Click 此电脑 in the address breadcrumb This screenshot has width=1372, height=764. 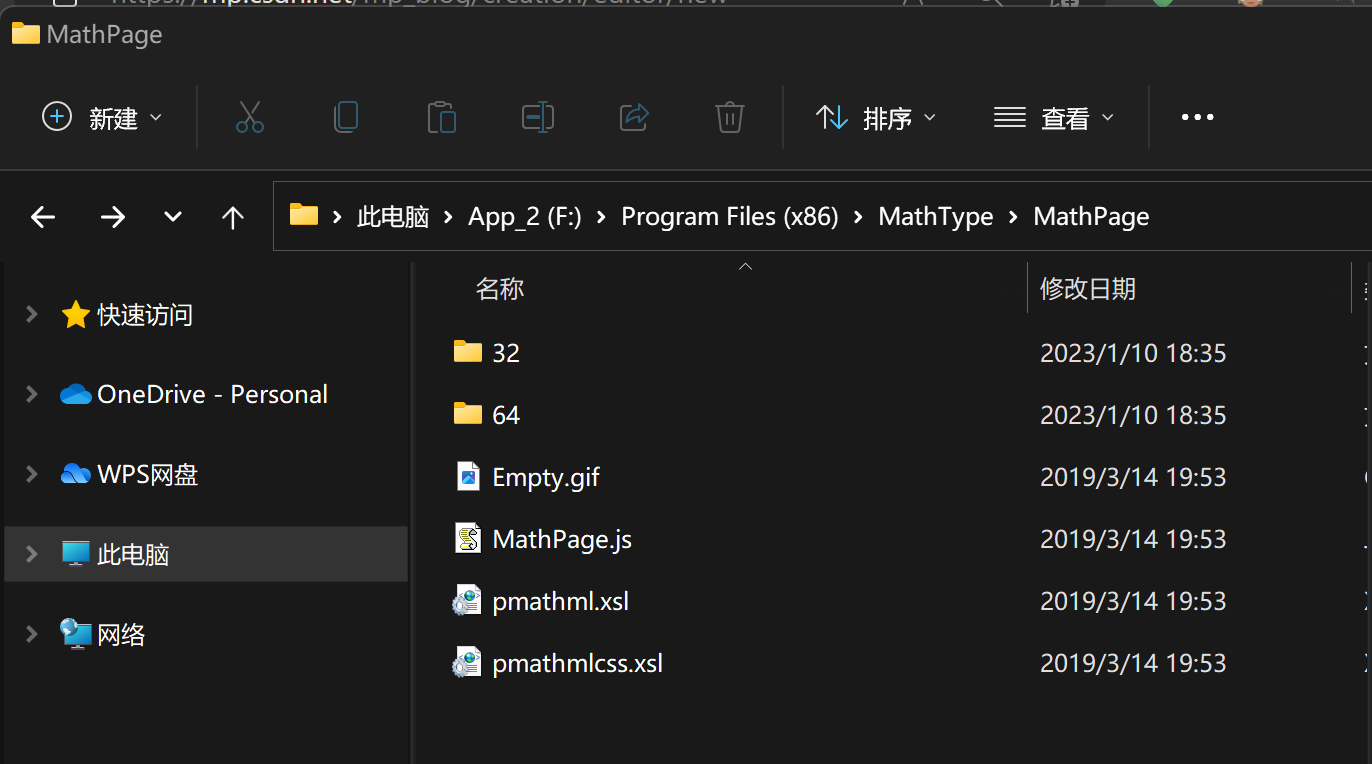392,216
